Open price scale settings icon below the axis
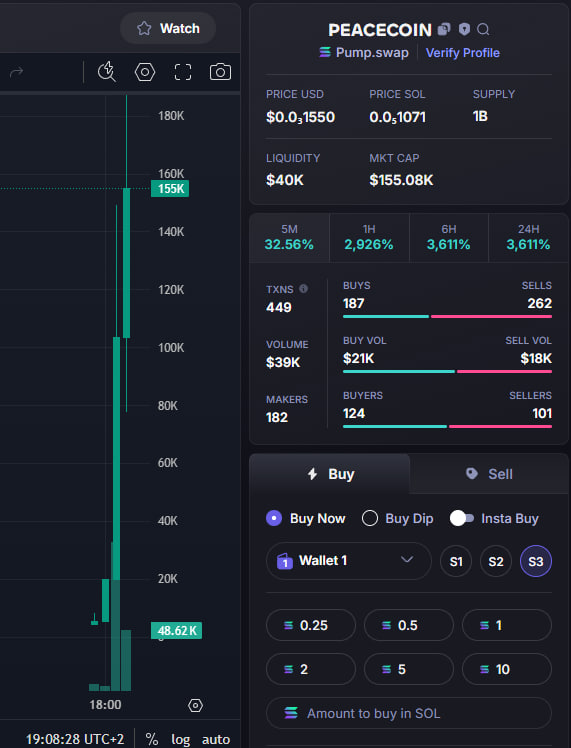571x748 pixels. pyautogui.click(x=195, y=705)
